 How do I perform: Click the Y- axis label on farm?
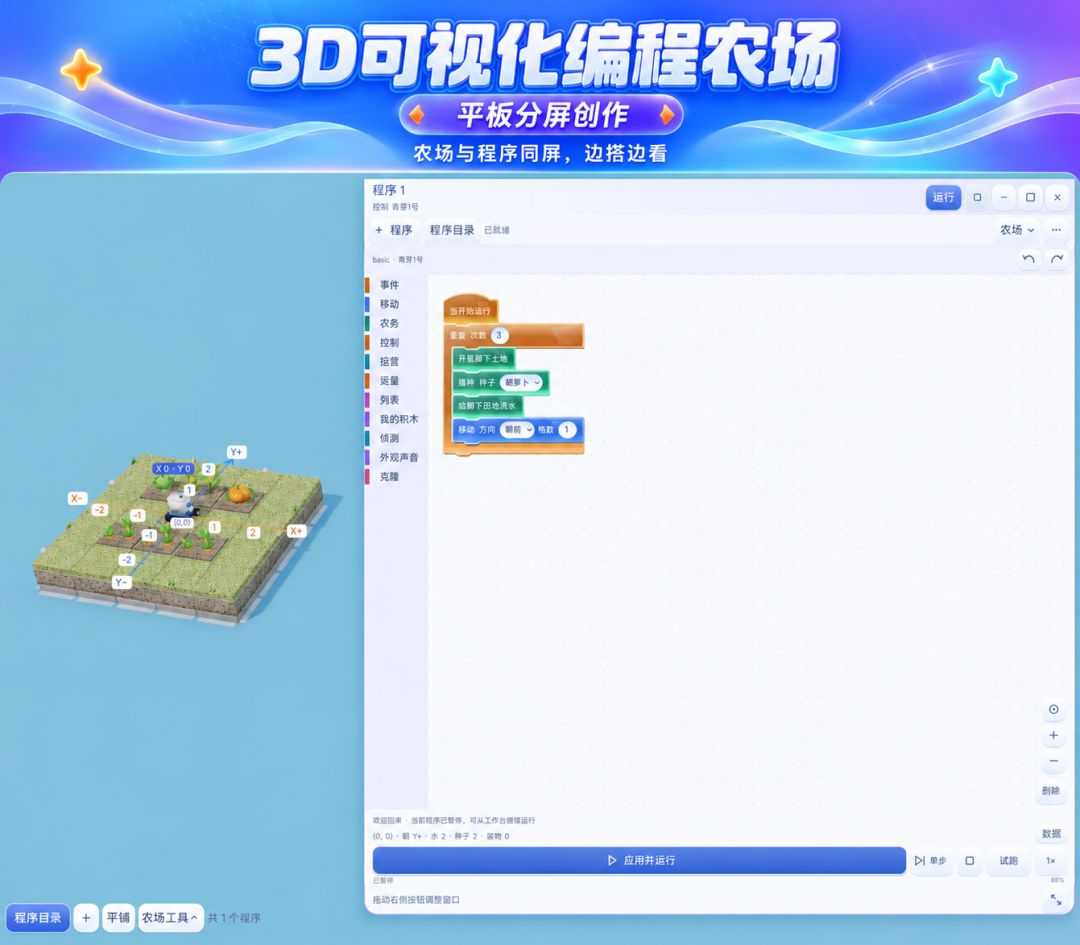coord(122,583)
